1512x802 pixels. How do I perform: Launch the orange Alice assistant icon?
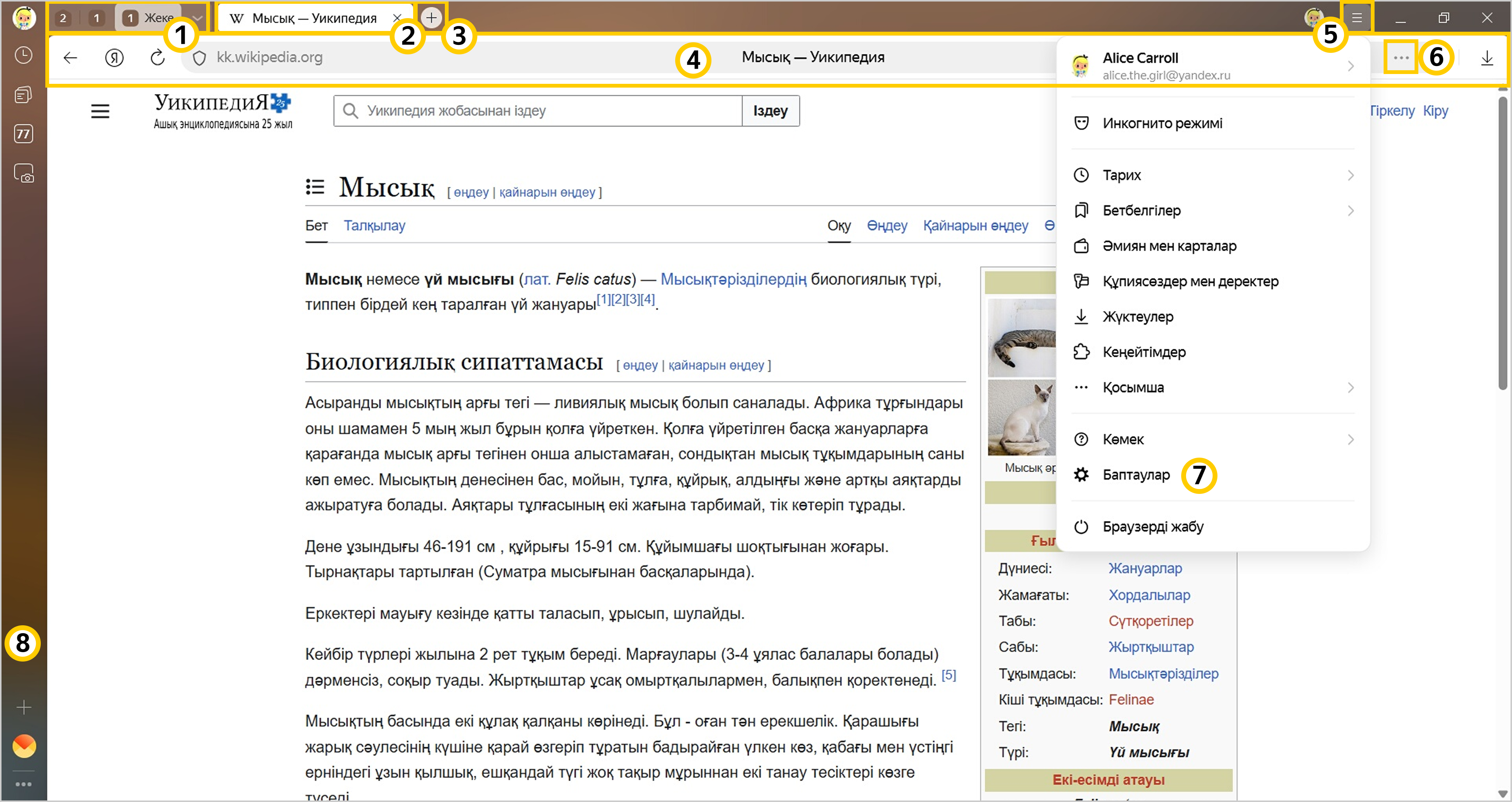pos(24,746)
